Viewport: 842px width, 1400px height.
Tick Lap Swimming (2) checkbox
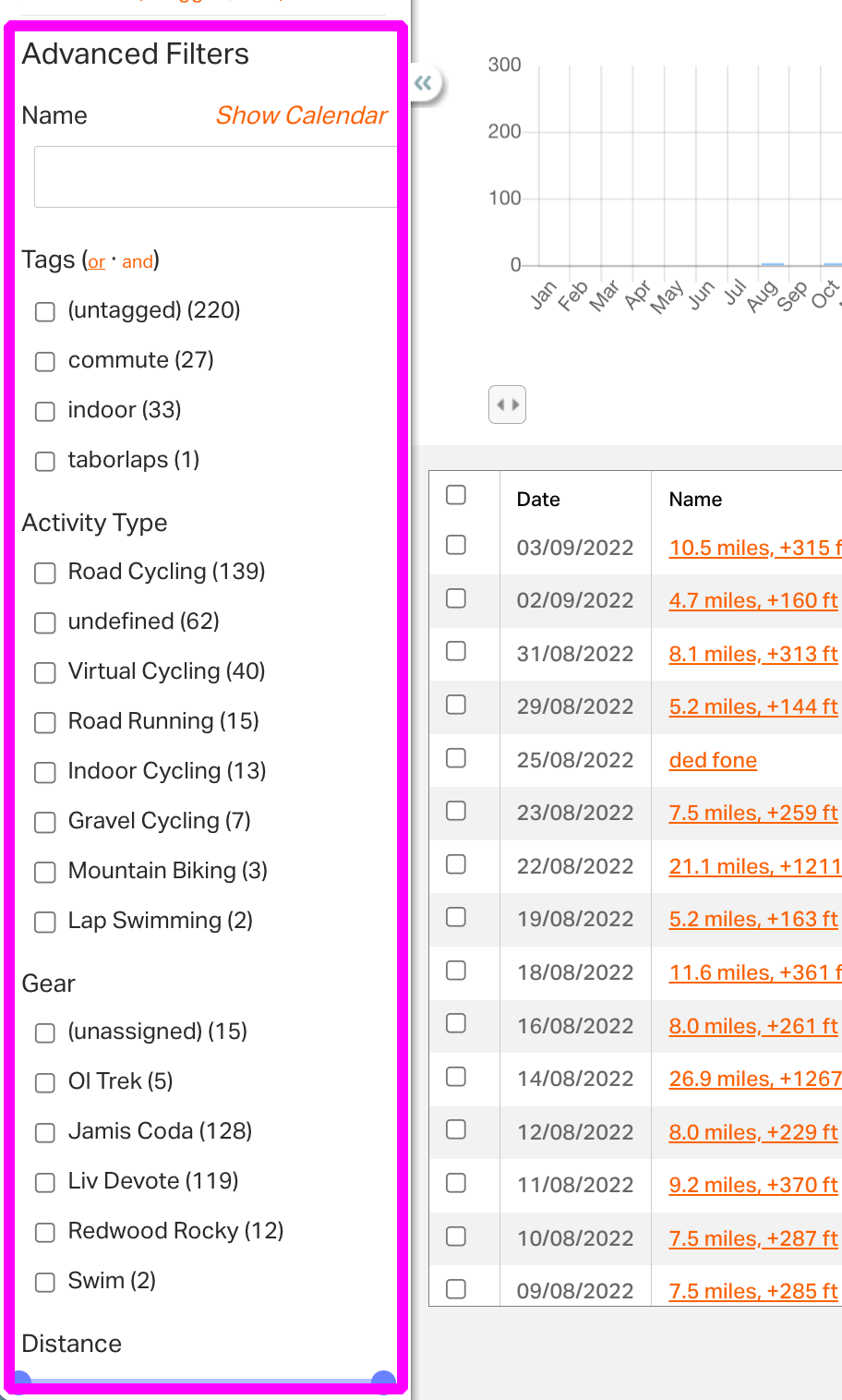click(x=45, y=923)
